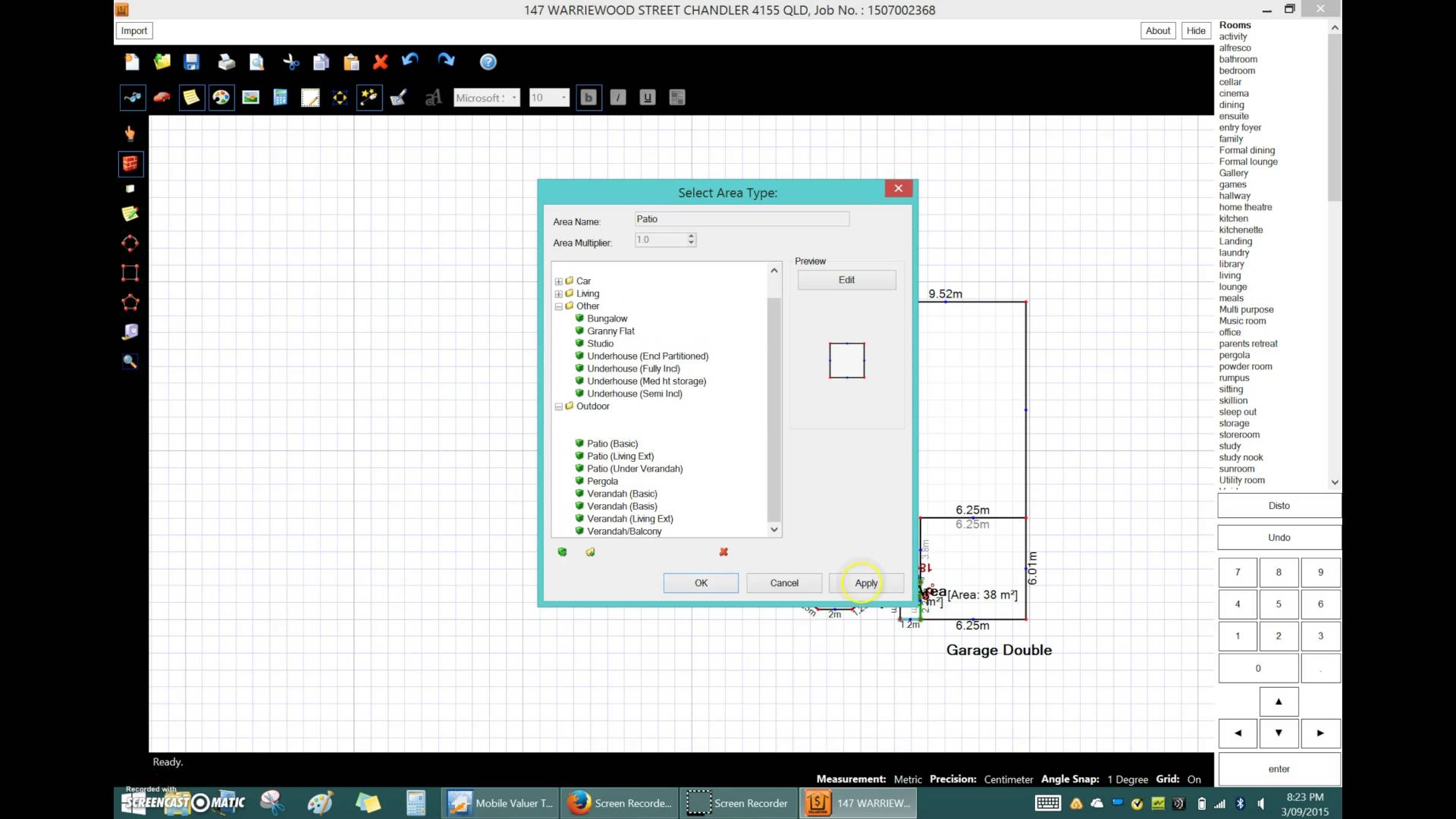Click the blue Help question mark icon
The width and height of the screenshot is (1456, 819).
[488, 62]
